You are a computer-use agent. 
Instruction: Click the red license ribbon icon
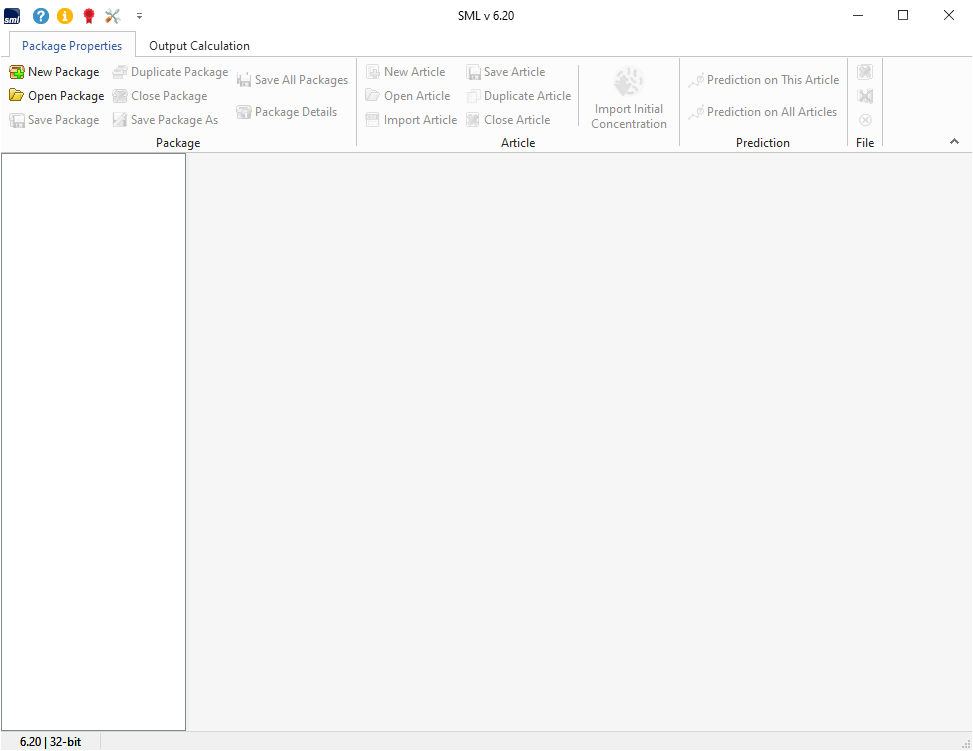pyautogui.click(x=89, y=16)
